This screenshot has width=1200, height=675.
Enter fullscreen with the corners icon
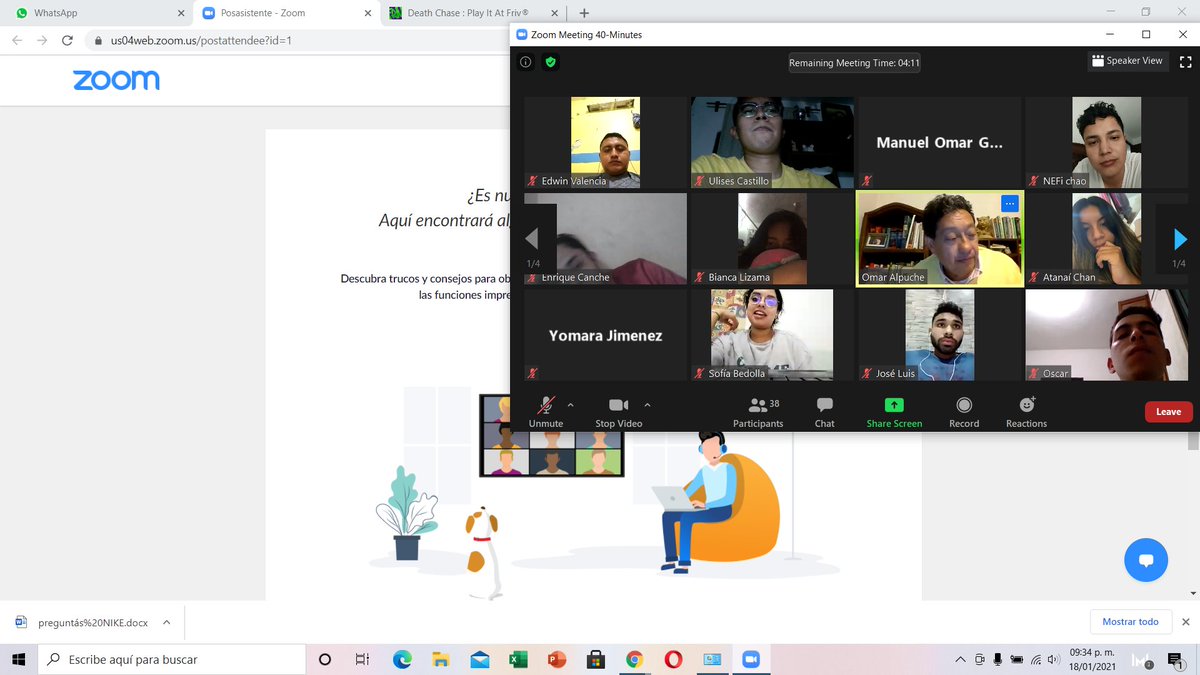[1185, 61]
